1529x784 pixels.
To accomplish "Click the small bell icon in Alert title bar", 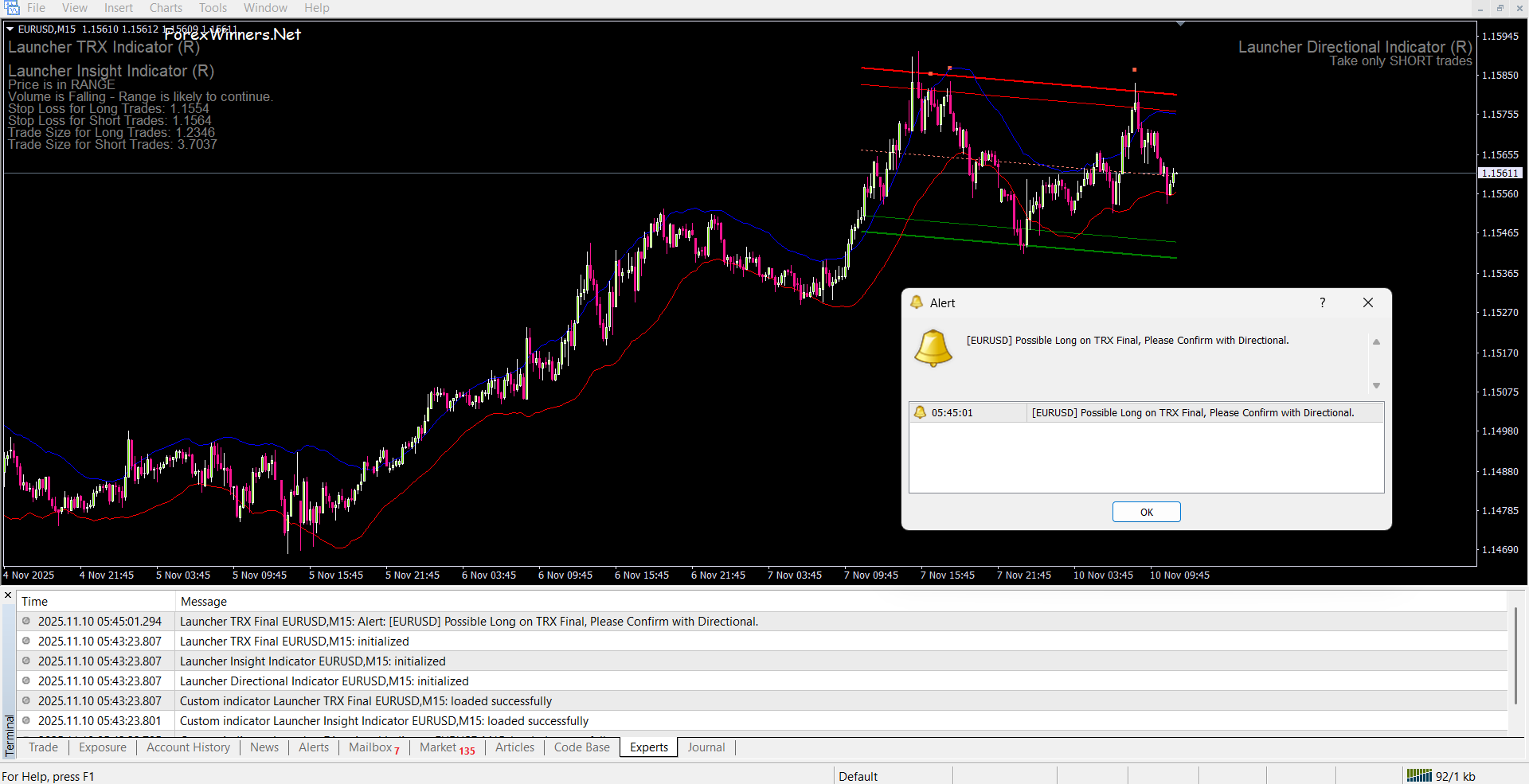I will 917,302.
